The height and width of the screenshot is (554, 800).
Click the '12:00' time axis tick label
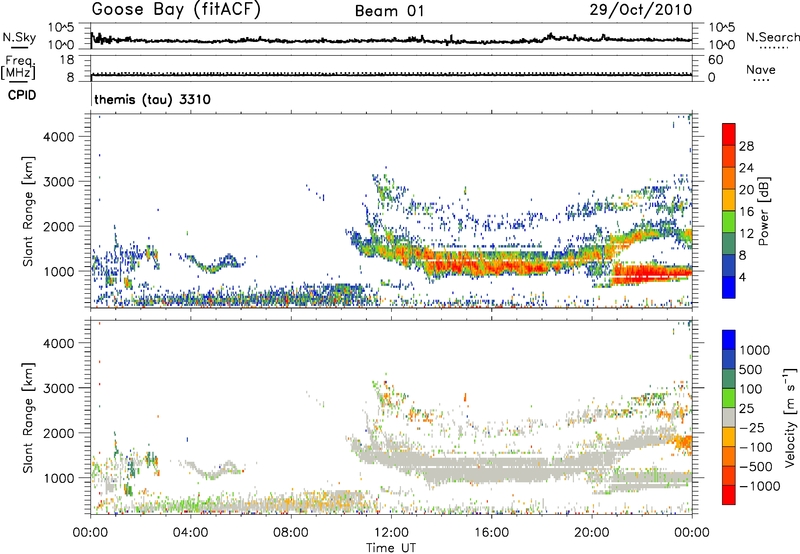coord(391,533)
